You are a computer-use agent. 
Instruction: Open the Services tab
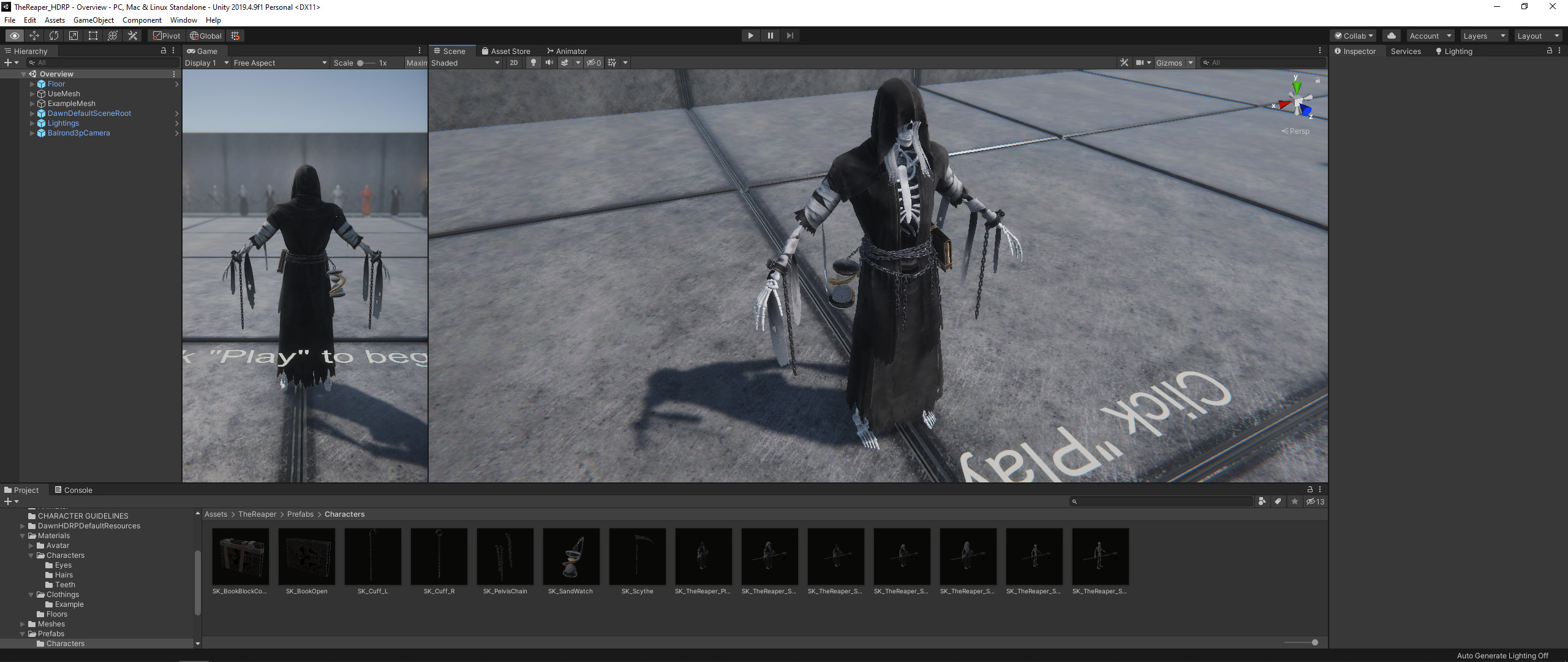1406,51
